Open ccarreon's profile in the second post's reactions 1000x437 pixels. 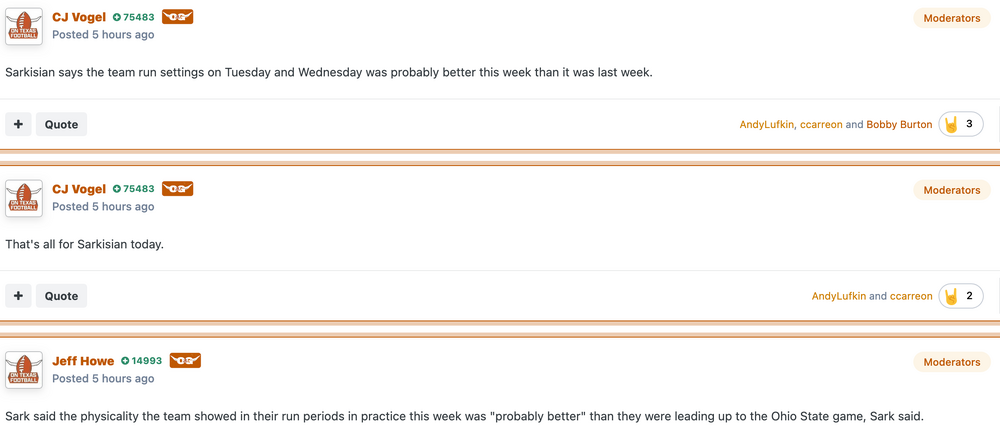coord(911,297)
